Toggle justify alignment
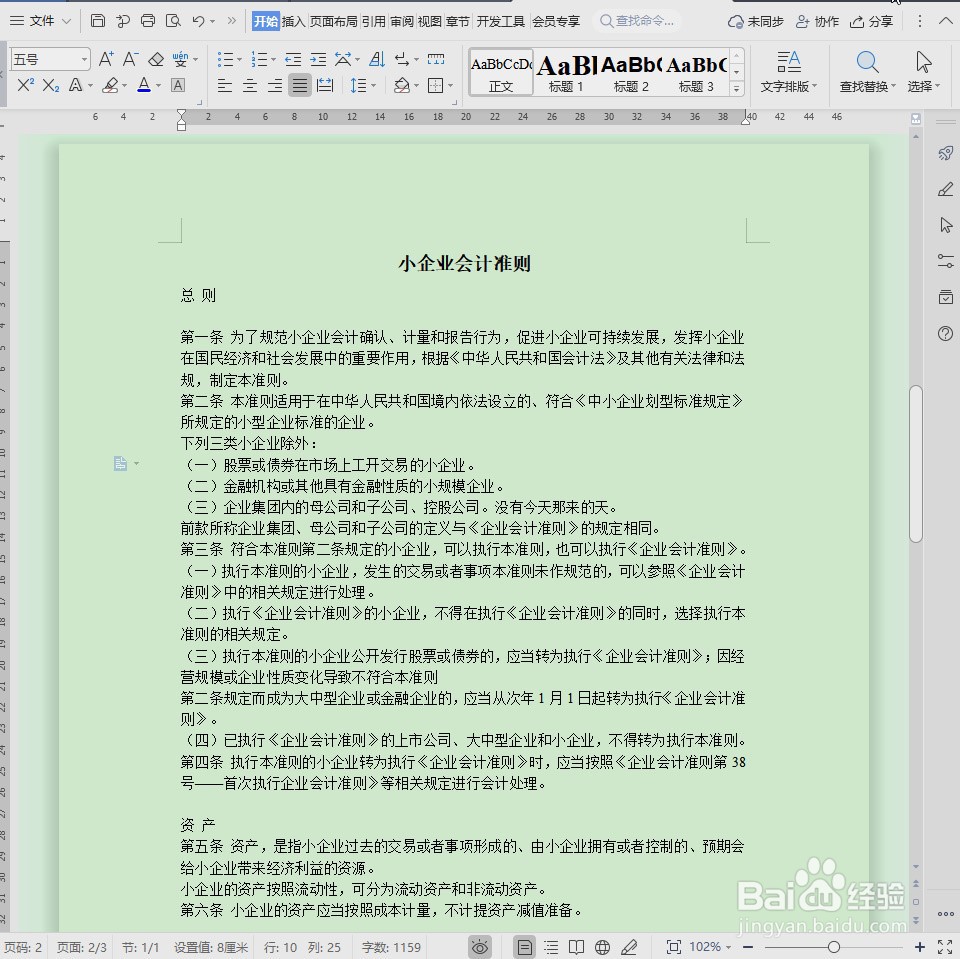The image size is (960, 959). point(300,85)
